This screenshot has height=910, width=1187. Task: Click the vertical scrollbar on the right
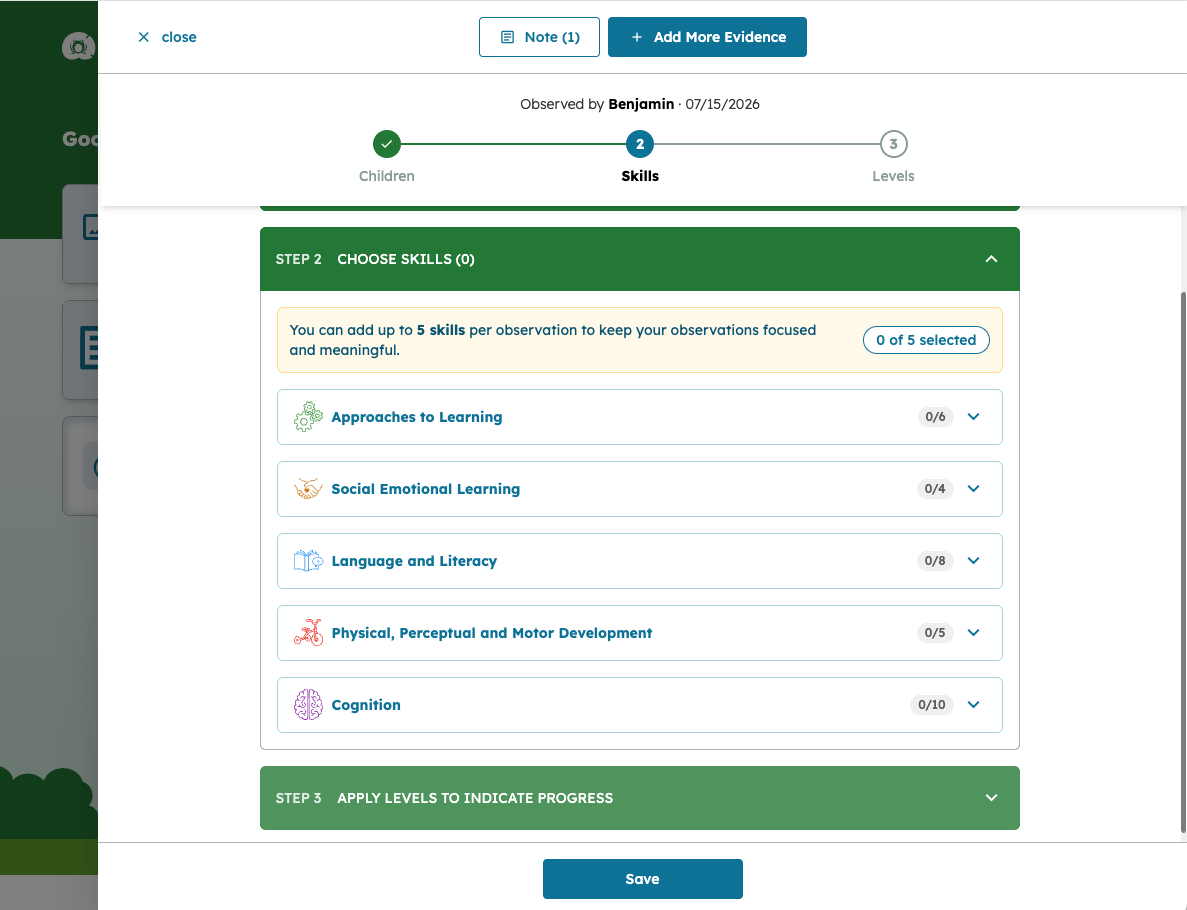1182,561
